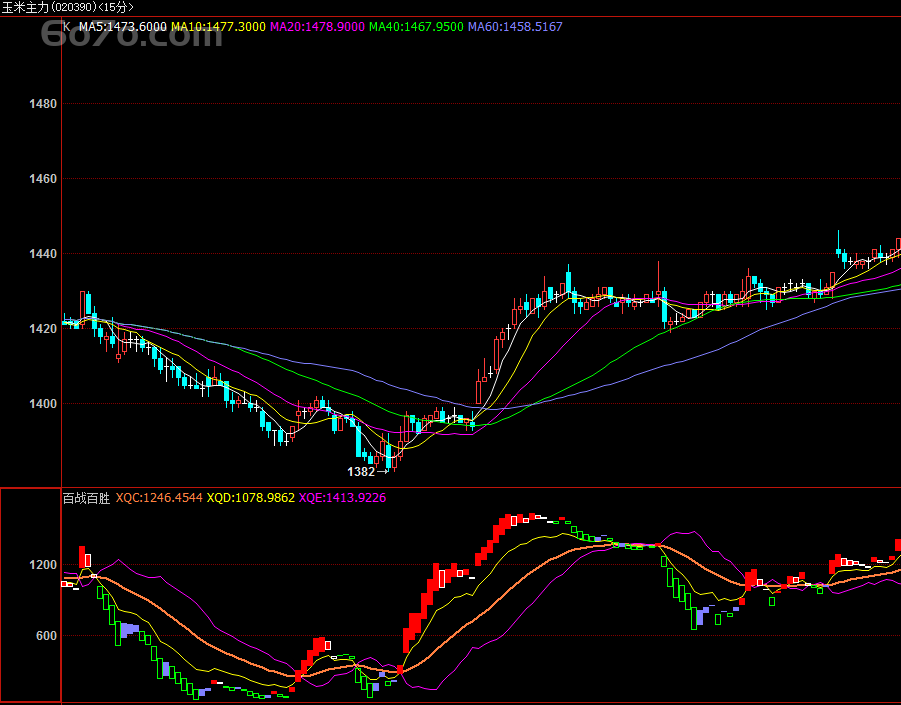Select the orange XQC indicator value
This screenshot has width=901, height=705.
pyautogui.click(x=159, y=497)
